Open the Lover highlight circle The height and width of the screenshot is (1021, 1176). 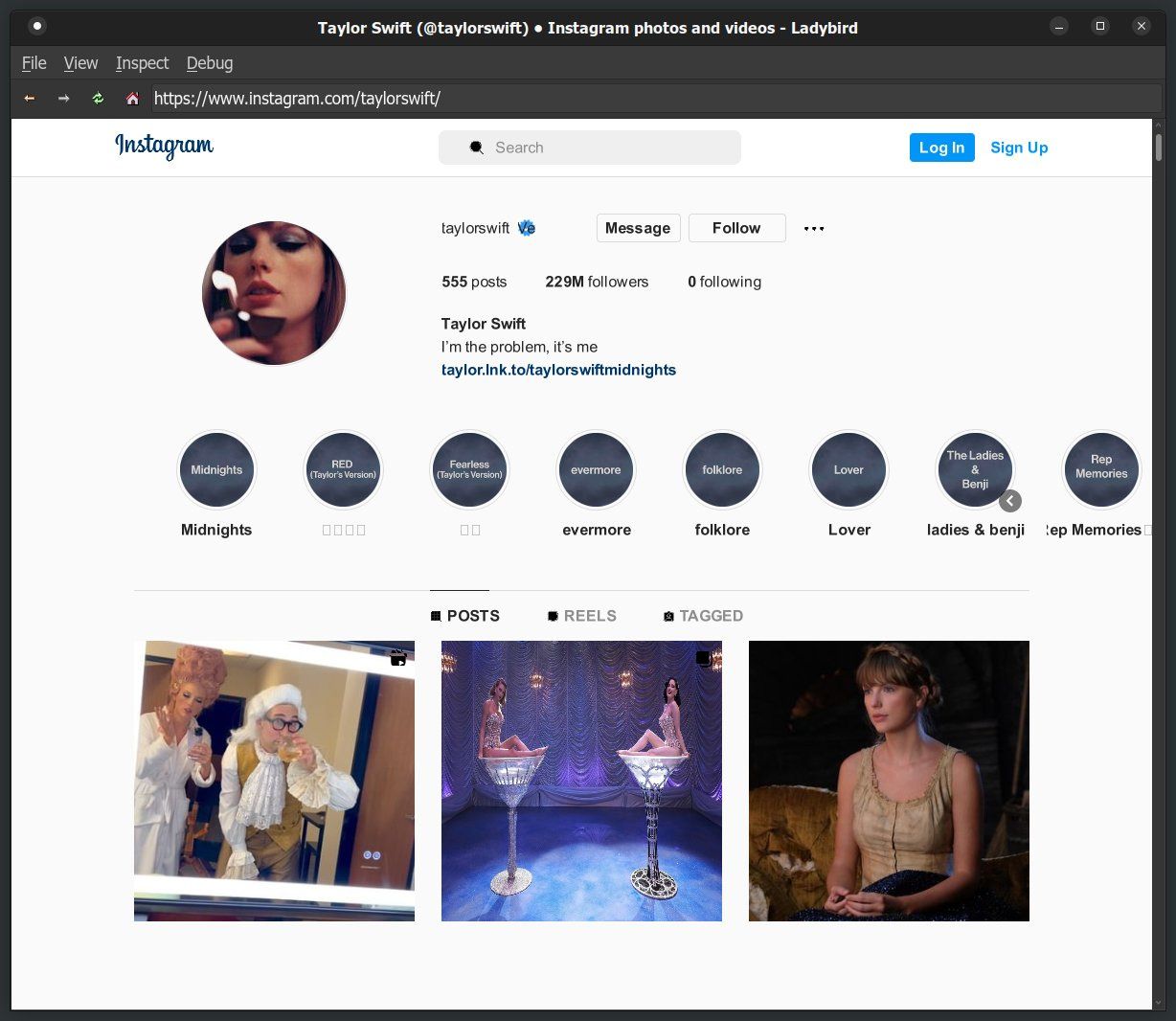pos(848,470)
